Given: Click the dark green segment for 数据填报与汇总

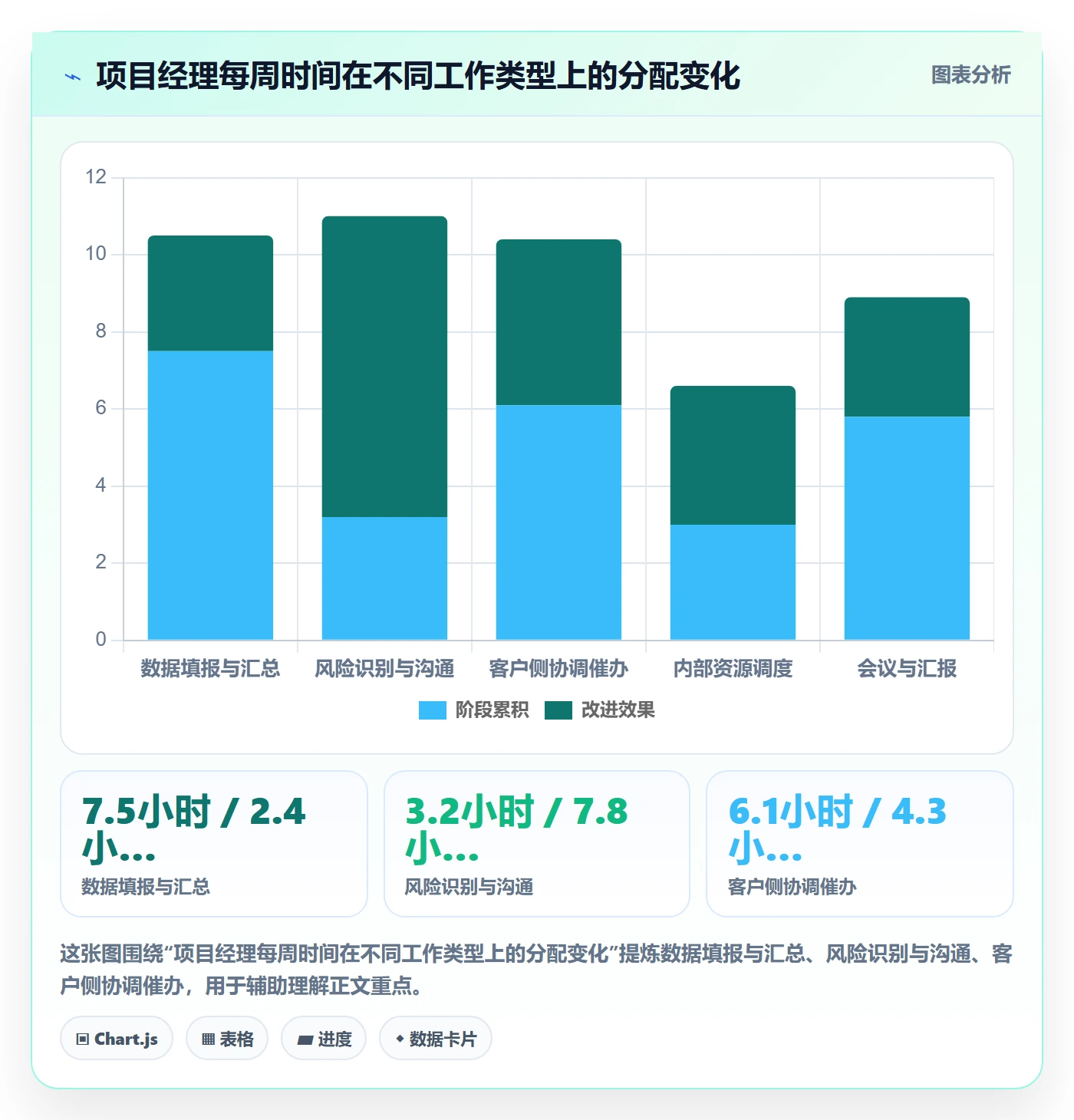Looking at the screenshot, I should (x=210, y=293).
